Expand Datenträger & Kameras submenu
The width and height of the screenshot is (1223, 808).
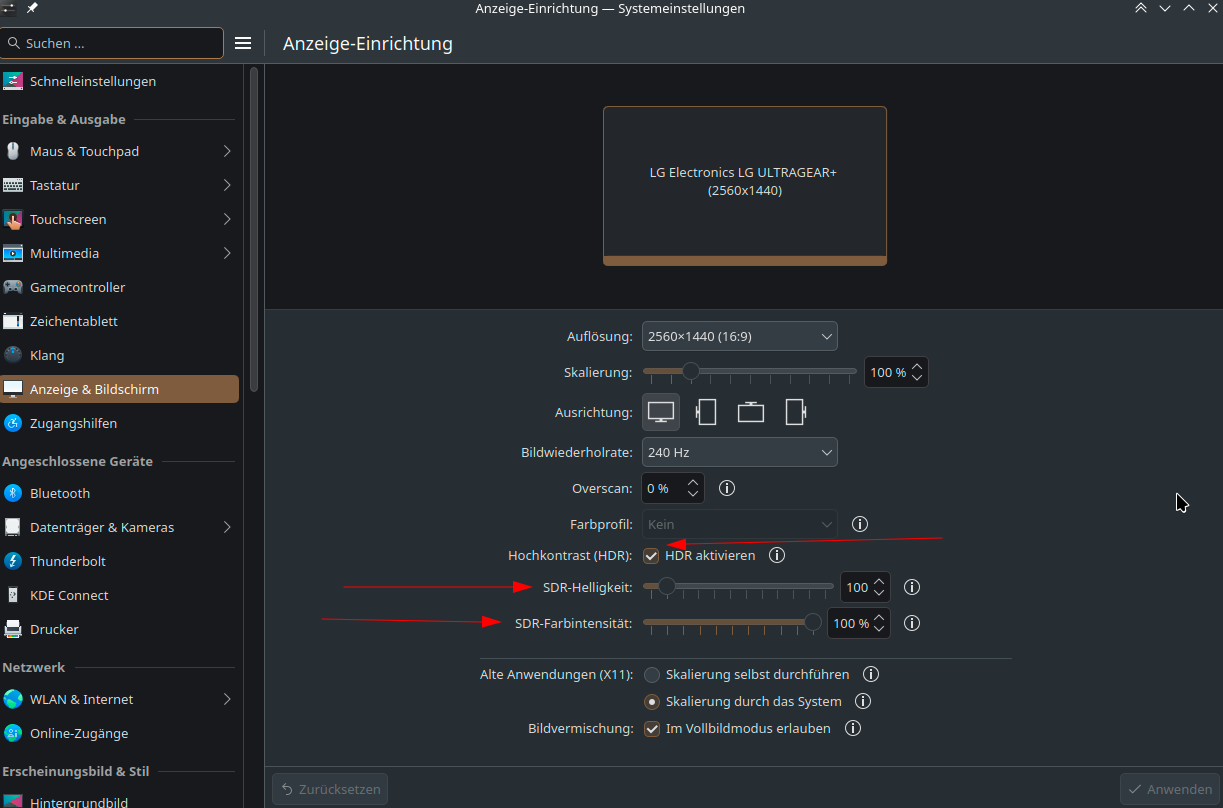(227, 527)
